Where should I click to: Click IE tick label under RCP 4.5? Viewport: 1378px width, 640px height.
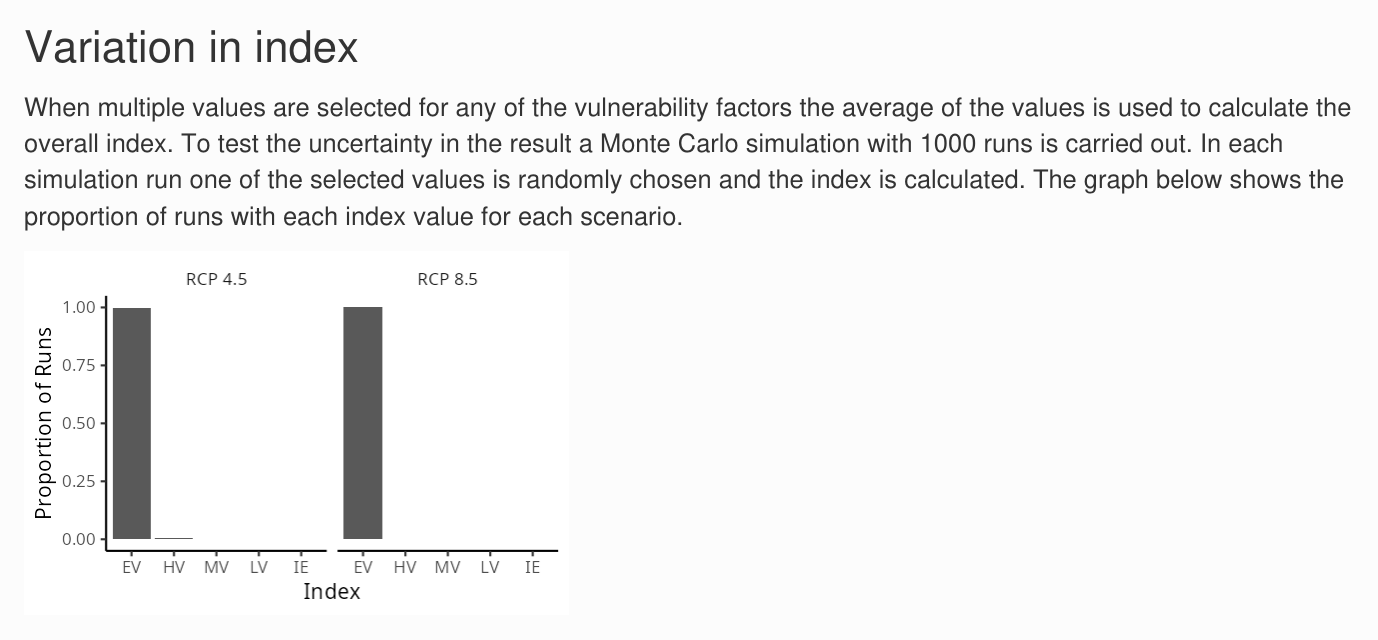coord(301,567)
